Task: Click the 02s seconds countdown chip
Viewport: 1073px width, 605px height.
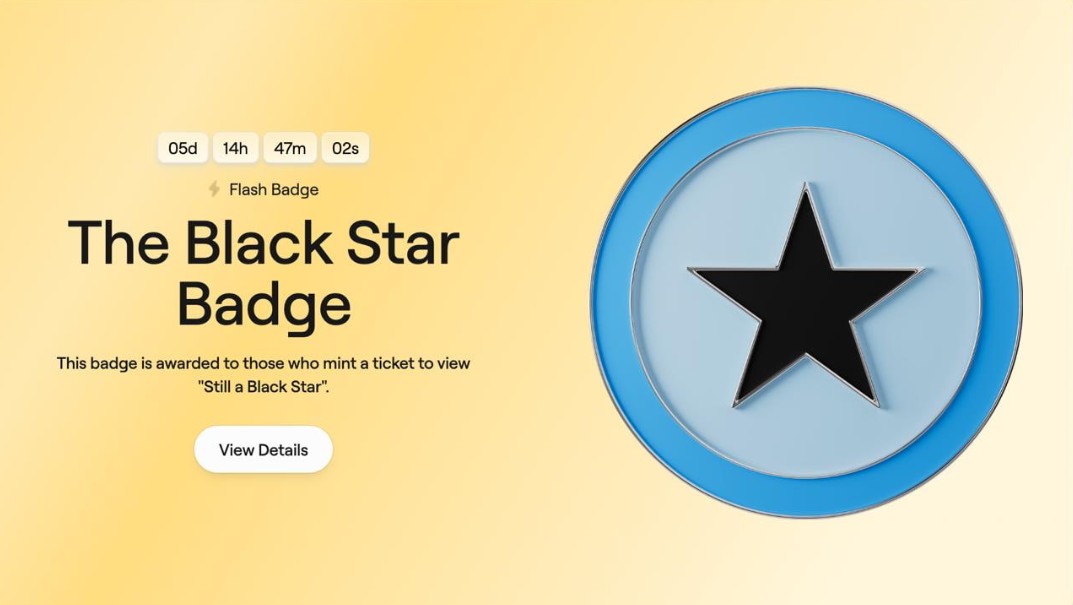Action: (346, 148)
